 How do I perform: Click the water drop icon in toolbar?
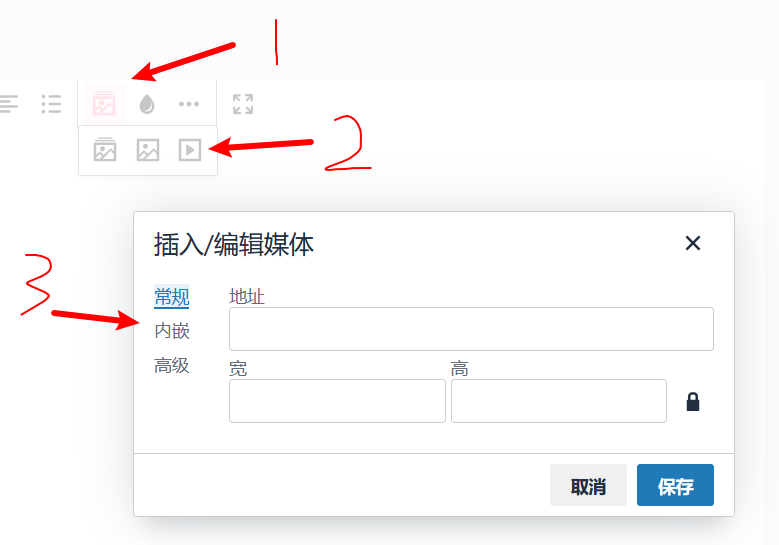[x=147, y=104]
